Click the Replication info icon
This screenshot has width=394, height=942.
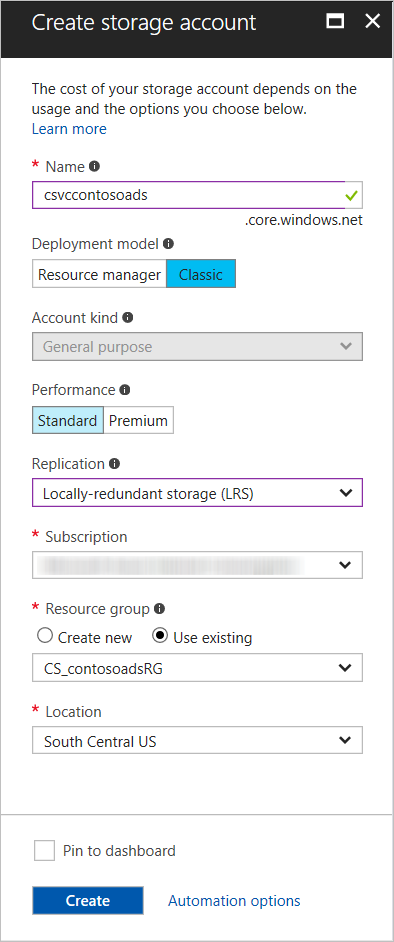[x=114, y=464]
